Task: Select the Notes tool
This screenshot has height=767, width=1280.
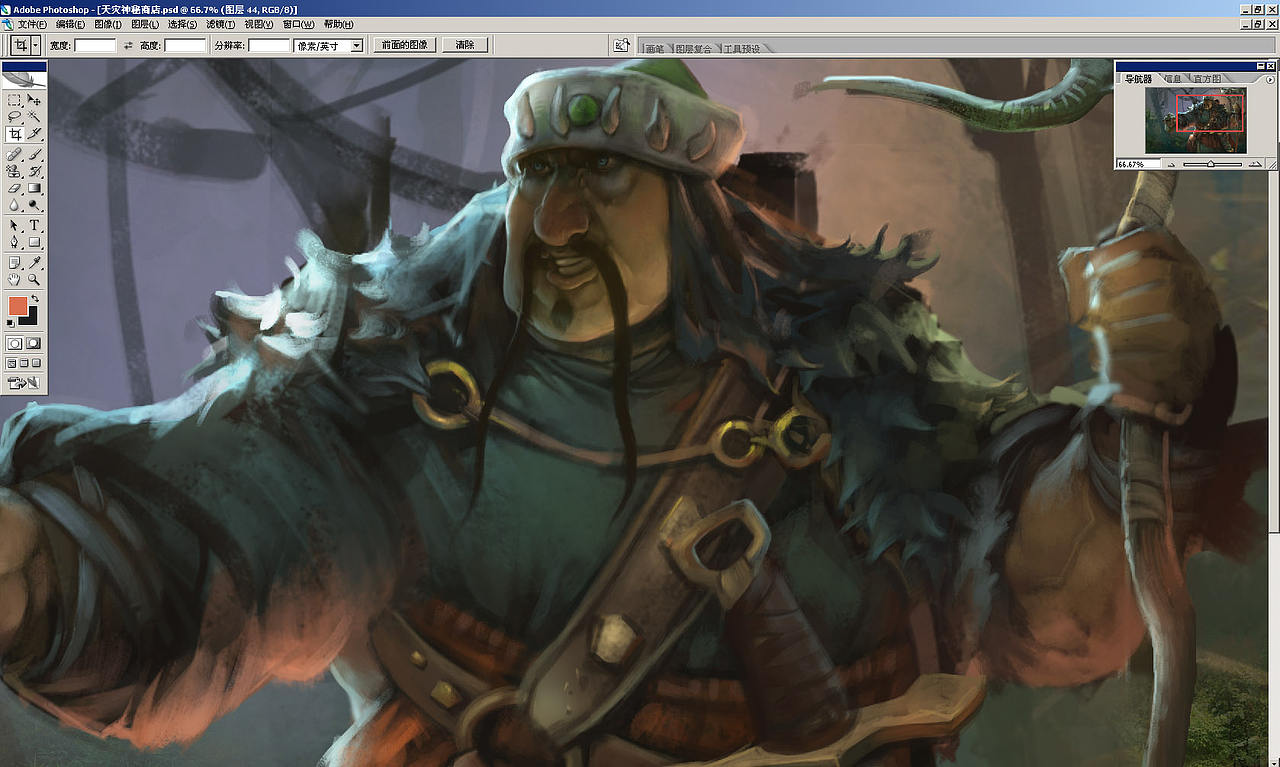Action: pyautogui.click(x=14, y=263)
